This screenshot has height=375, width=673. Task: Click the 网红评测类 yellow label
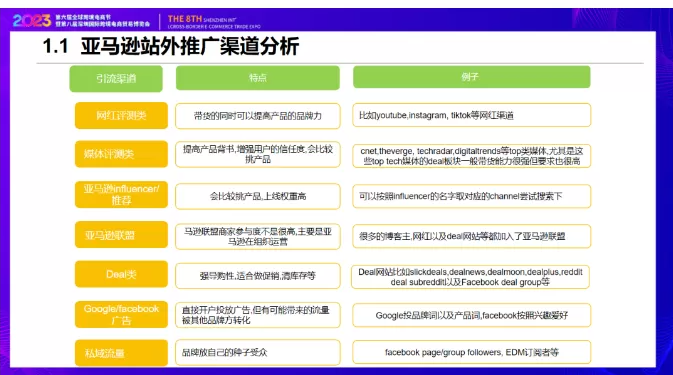(x=121, y=115)
